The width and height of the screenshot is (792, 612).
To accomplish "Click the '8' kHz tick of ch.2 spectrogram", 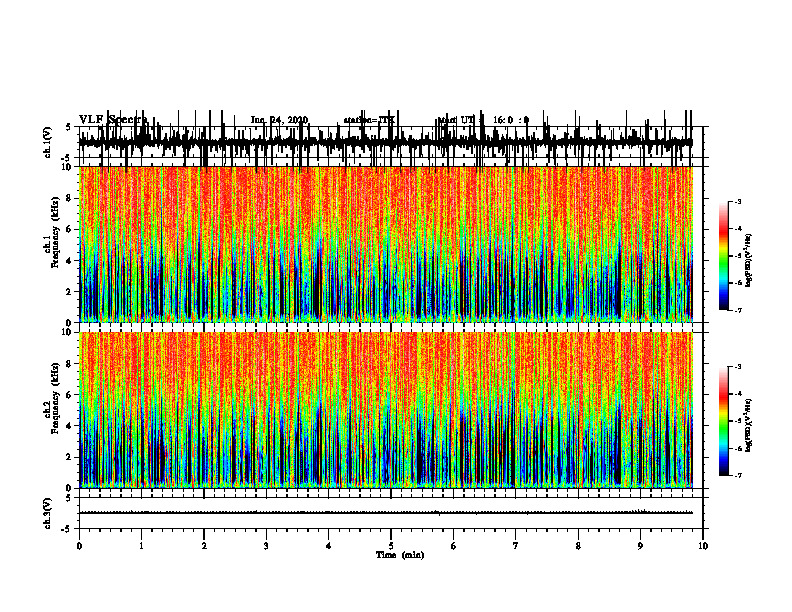I will pyautogui.click(x=70, y=364).
